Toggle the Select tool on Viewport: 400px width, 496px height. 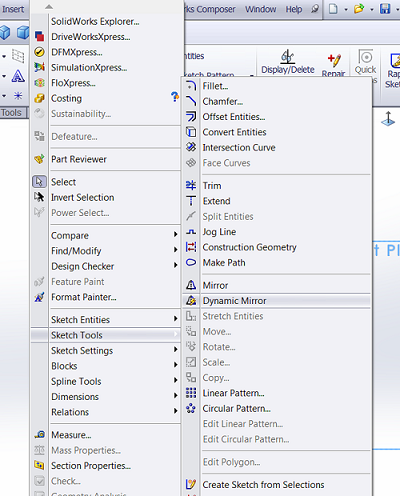coord(39,182)
